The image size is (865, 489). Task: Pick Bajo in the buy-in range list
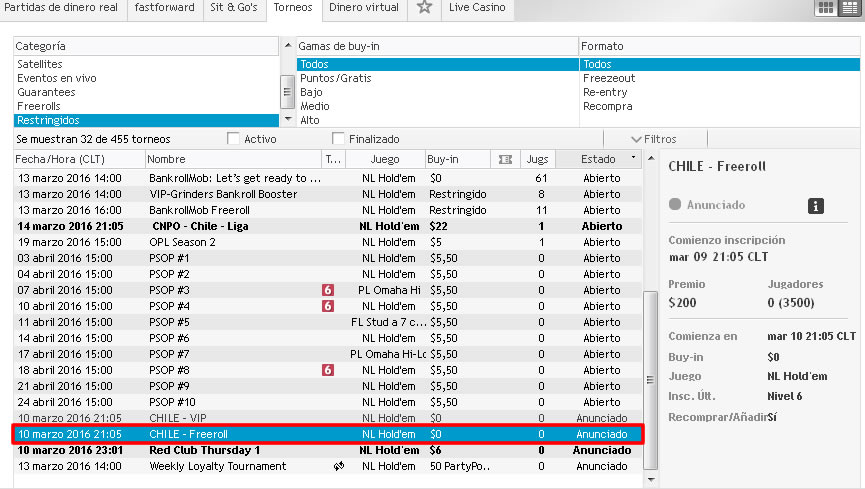pyautogui.click(x=312, y=92)
